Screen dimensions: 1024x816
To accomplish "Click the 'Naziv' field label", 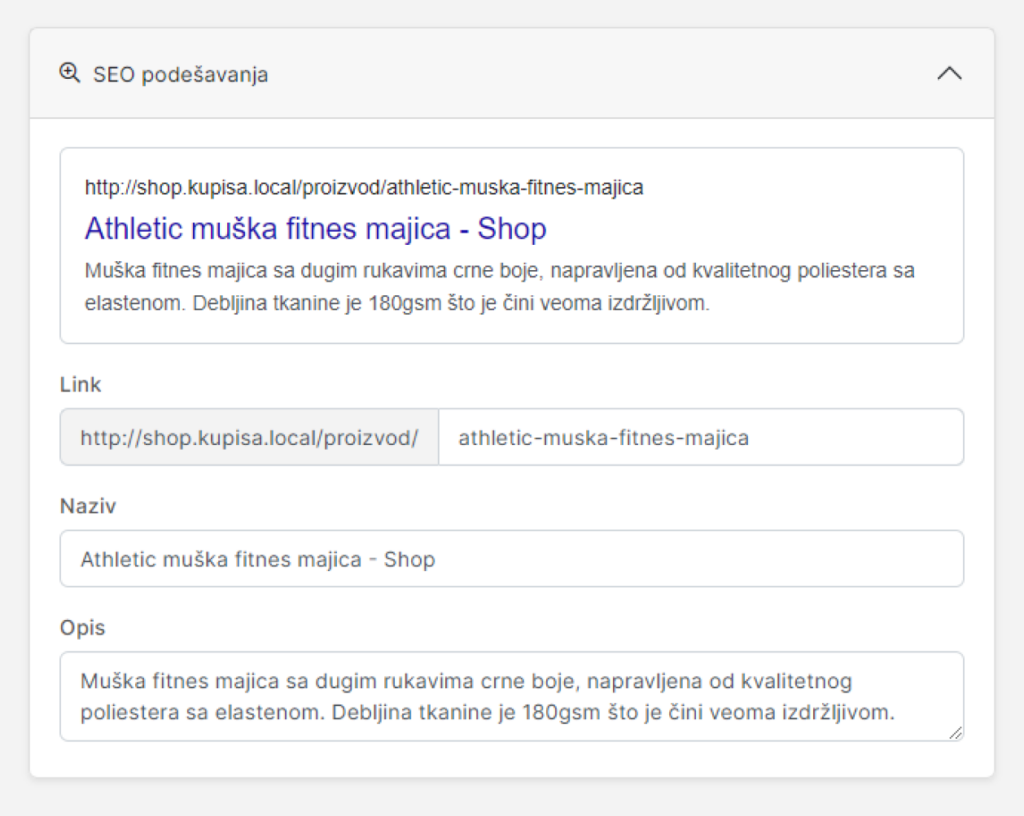I will pyautogui.click(x=88, y=507).
